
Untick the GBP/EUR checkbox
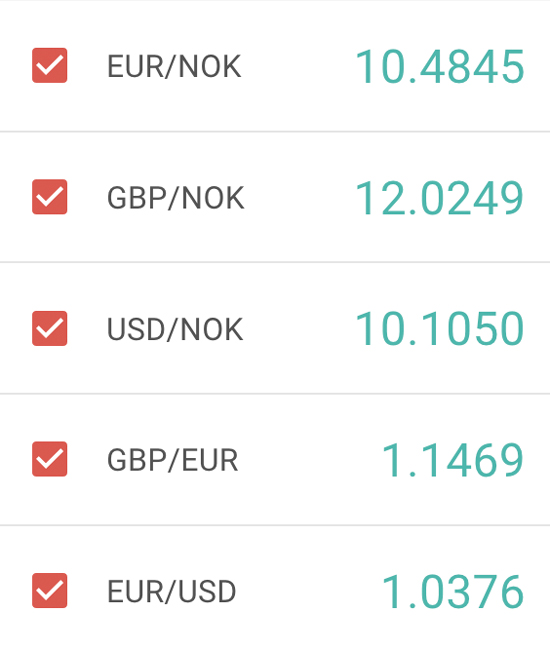click(x=50, y=459)
